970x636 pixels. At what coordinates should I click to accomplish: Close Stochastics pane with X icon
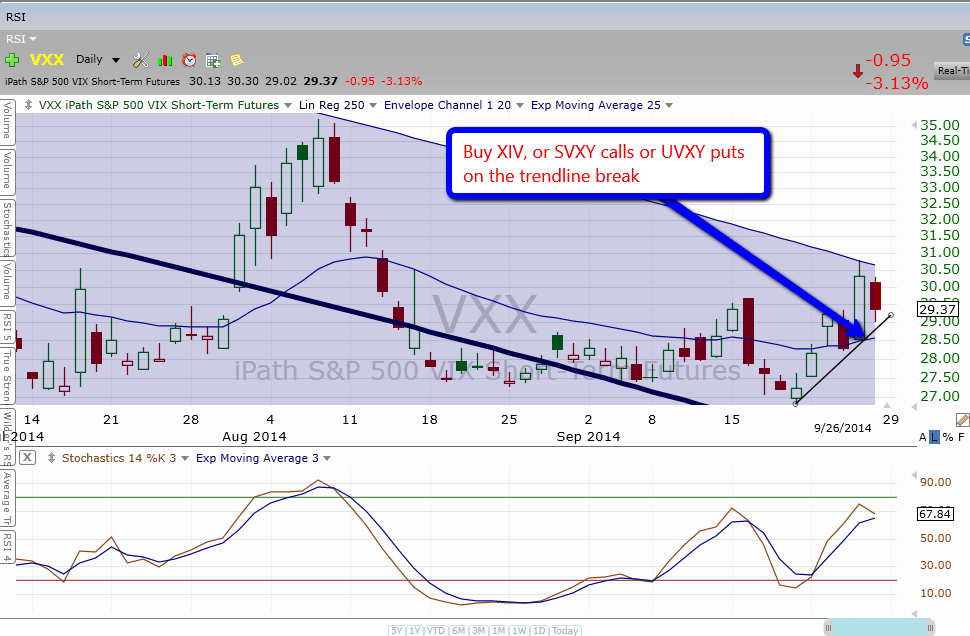pos(27,458)
